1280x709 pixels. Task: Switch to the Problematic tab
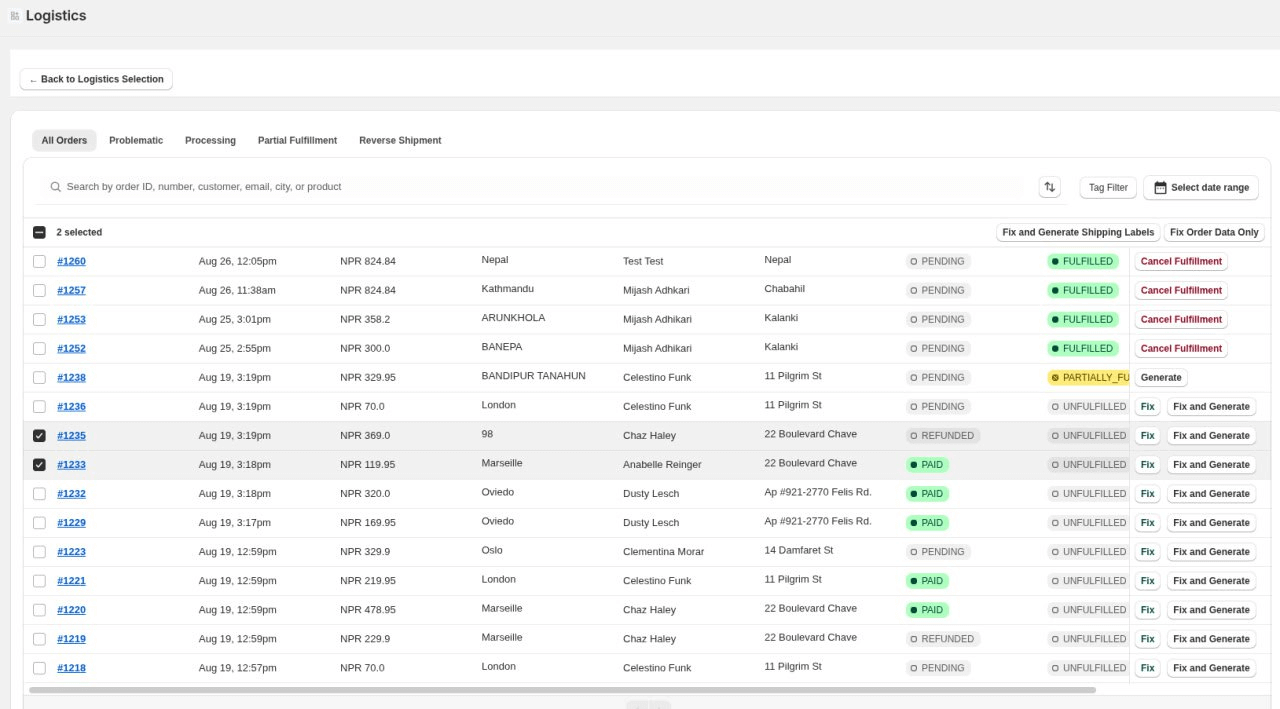point(136,140)
